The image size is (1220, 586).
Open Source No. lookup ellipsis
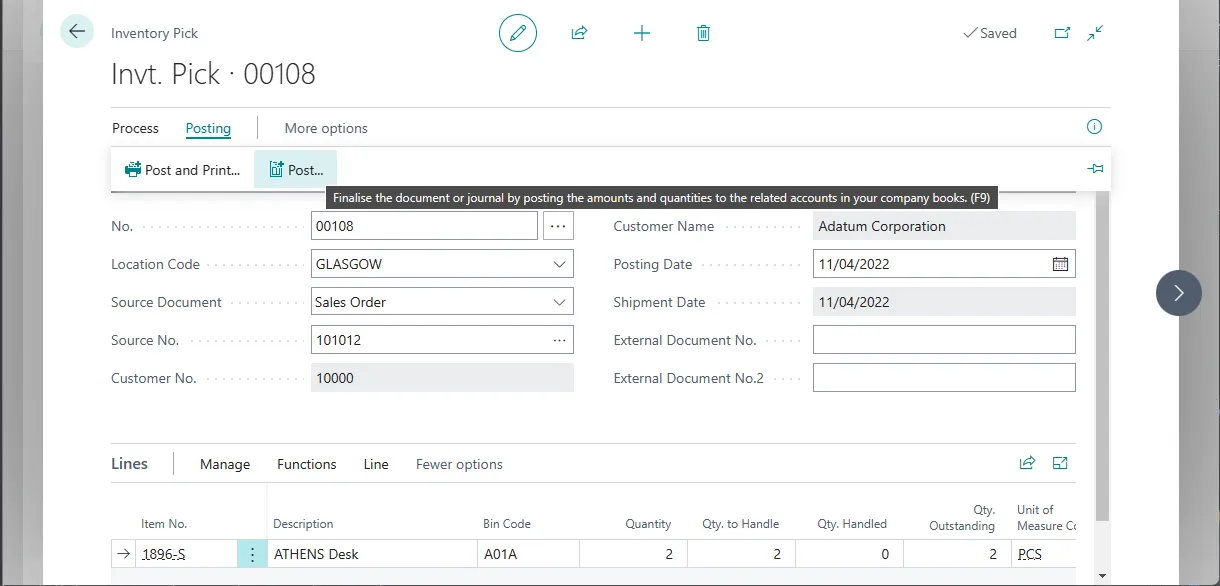(x=559, y=340)
